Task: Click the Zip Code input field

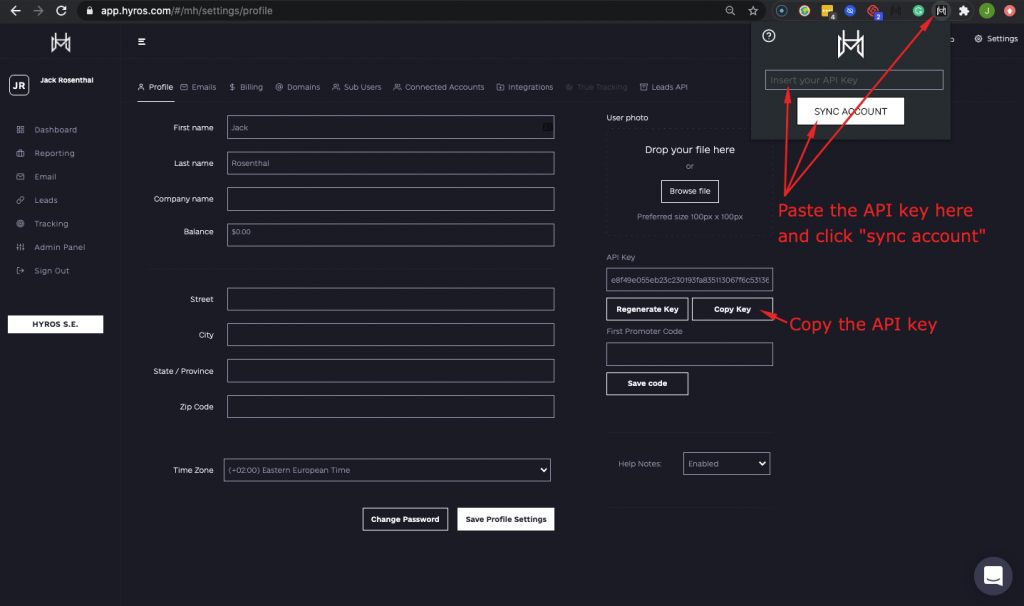Action: pos(391,406)
